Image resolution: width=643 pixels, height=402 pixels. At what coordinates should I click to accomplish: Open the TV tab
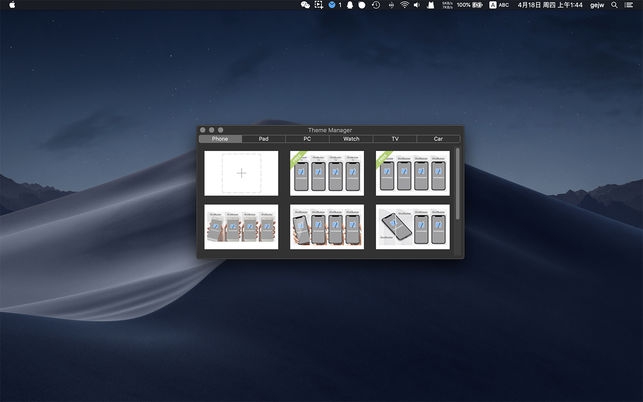395,139
